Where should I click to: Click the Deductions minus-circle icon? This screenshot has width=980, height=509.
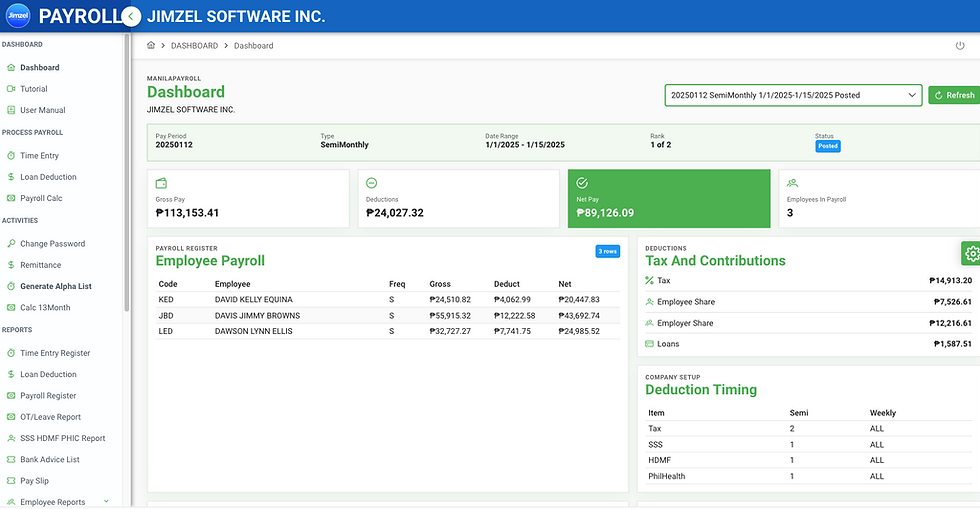coord(371,183)
